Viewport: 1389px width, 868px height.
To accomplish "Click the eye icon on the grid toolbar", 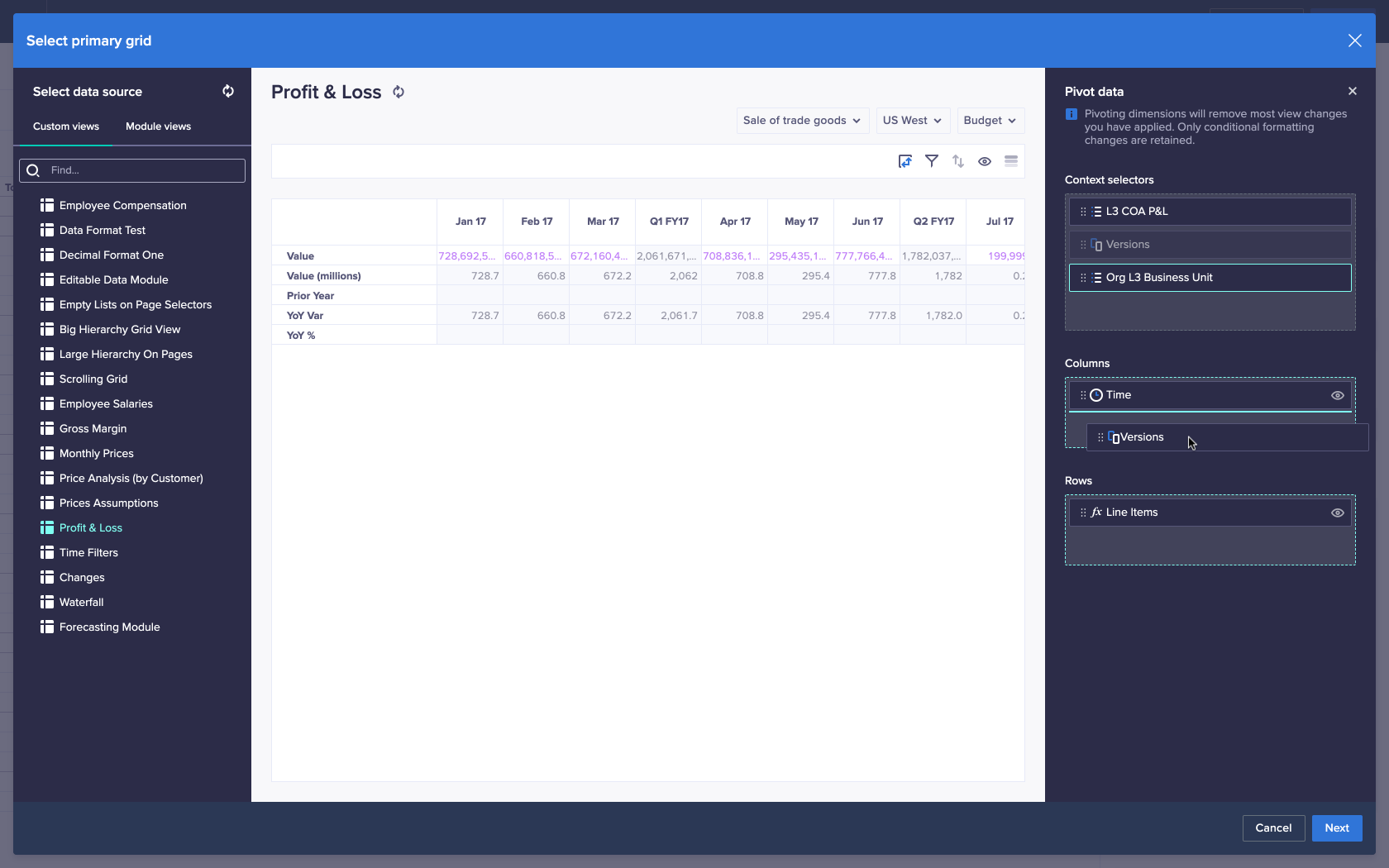I will point(985,161).
